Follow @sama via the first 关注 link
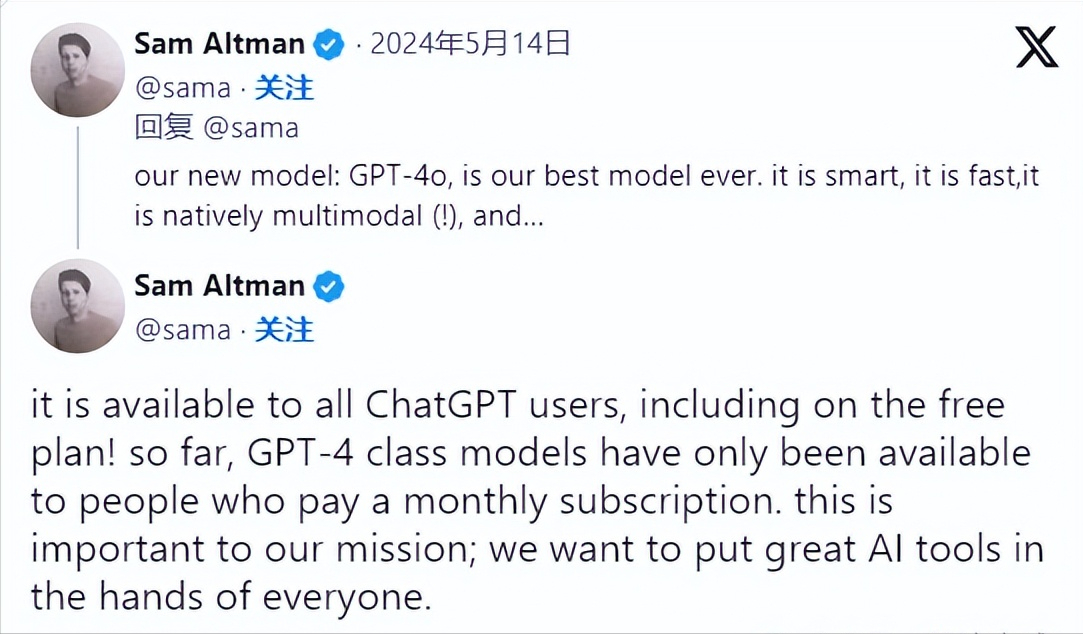 click(286, 88)
